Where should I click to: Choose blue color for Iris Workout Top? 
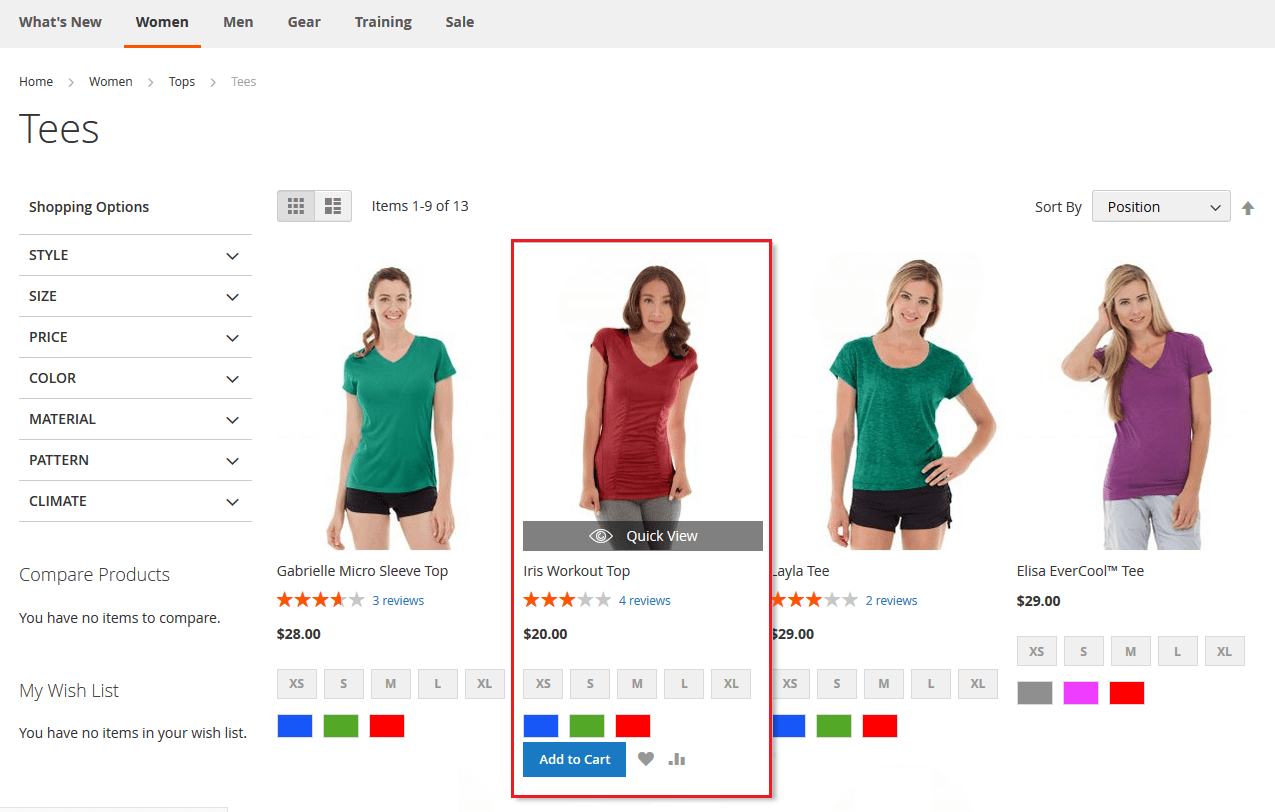click(x=541, y=726)
